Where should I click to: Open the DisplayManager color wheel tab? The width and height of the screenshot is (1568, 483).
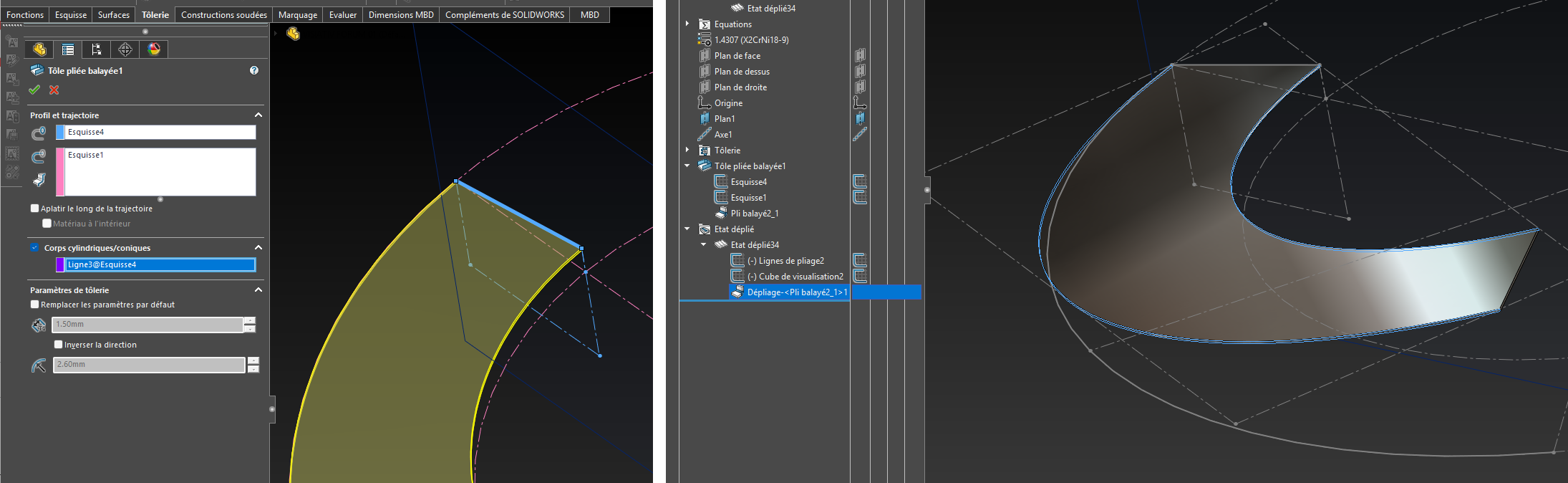click(154, 49)
